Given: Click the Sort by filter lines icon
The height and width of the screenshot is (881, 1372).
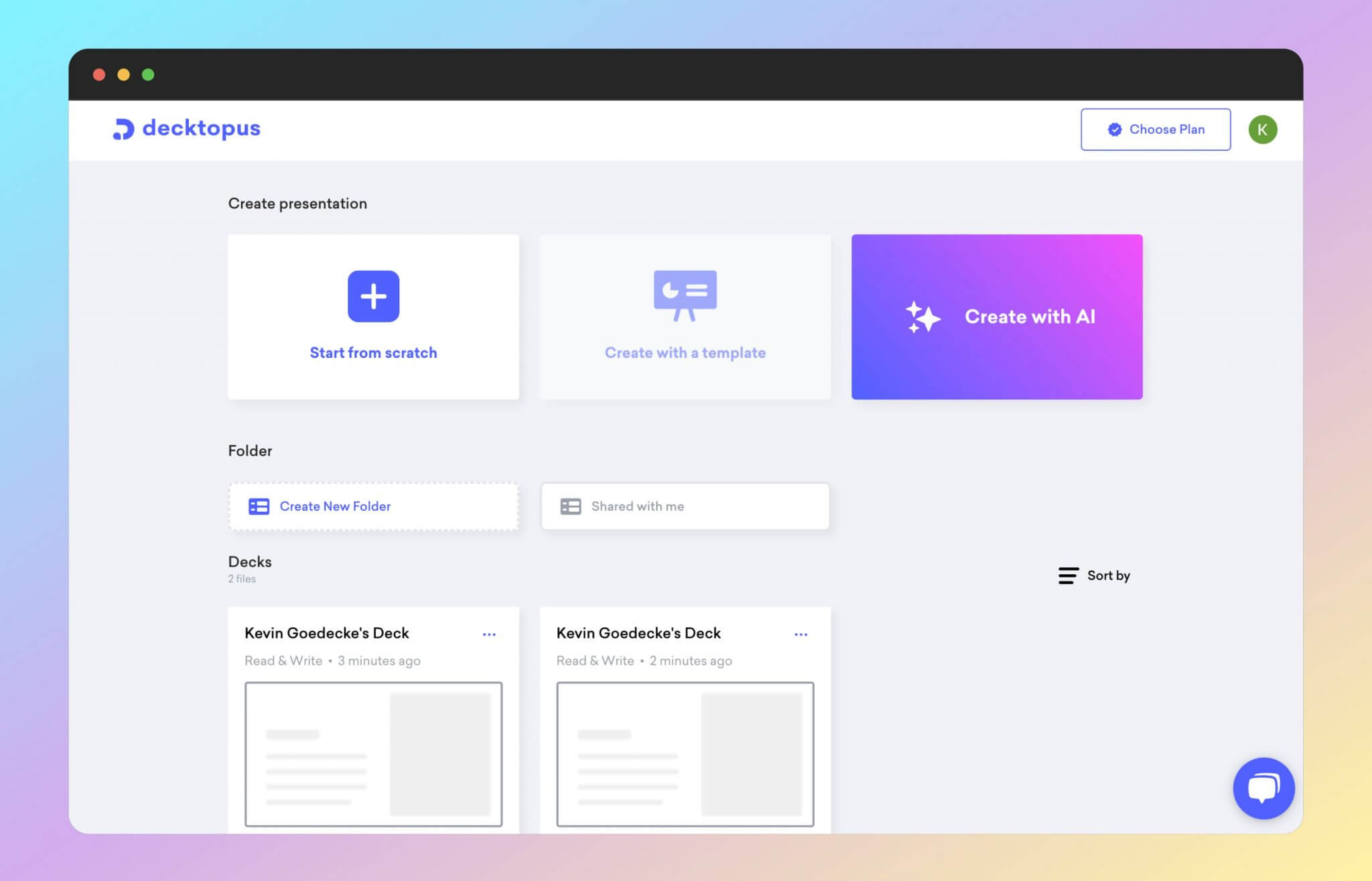Looking at the screenshot, I should [1068, 575].
